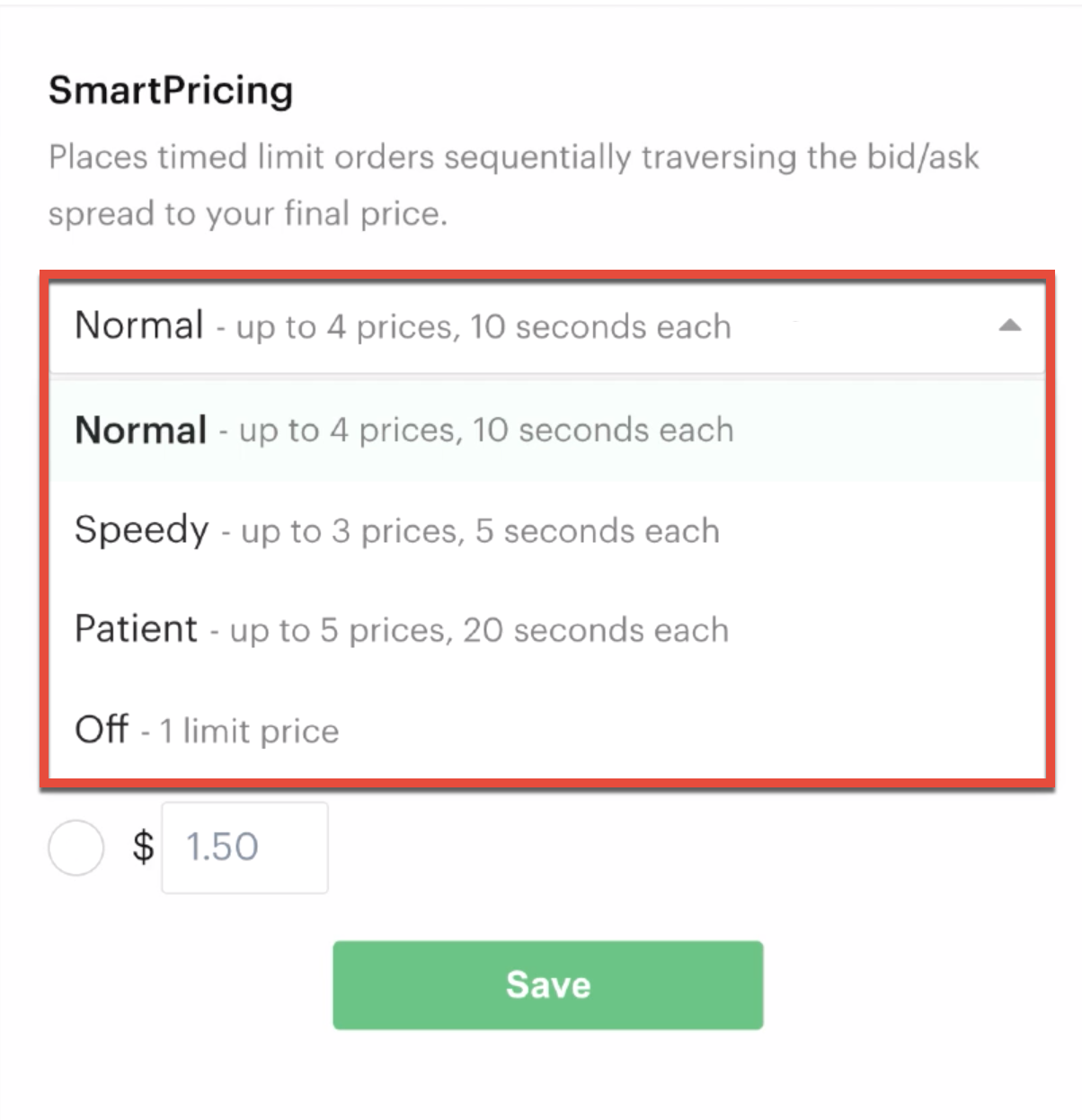Open the SmartPricing mode selector
This screenshot has height=1120, width=1082.
[x=539, y=326]
